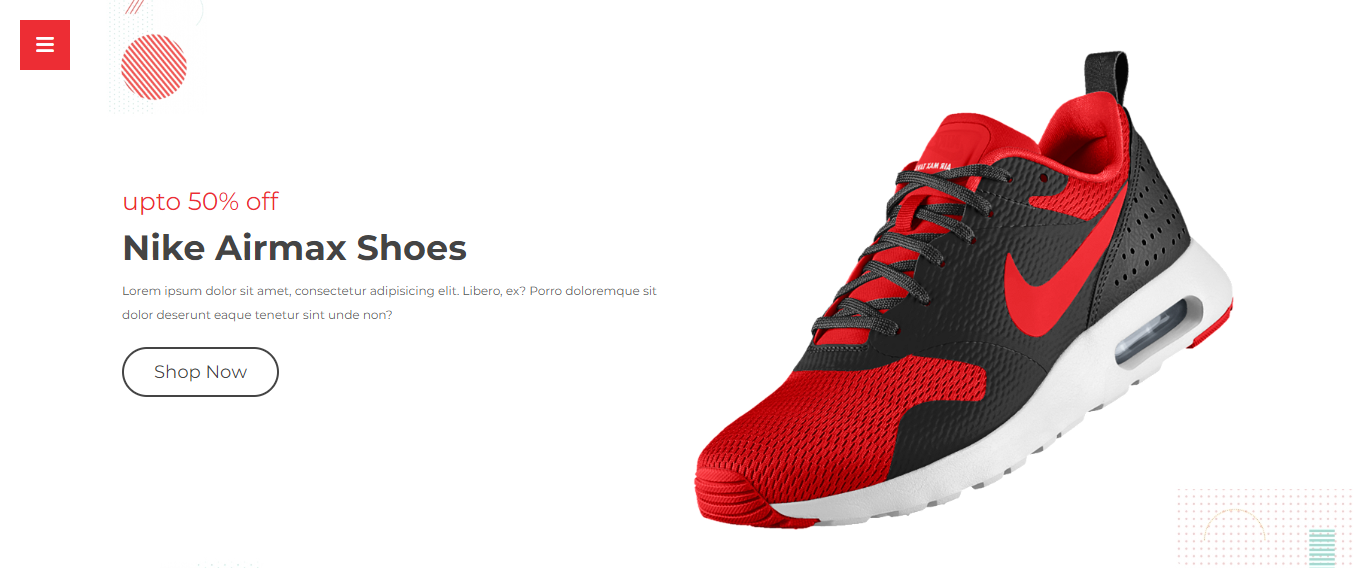This screenshot has width=1353, height=568.
Task: Click the upto 50% off text
Action: point(200,201)
